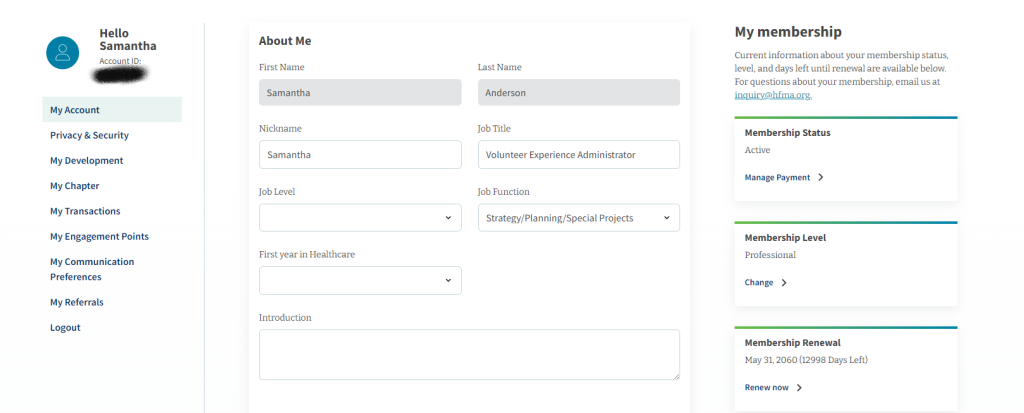Go to My Development page
This screenshot has height=413, width=1024.
click(86, 160)
